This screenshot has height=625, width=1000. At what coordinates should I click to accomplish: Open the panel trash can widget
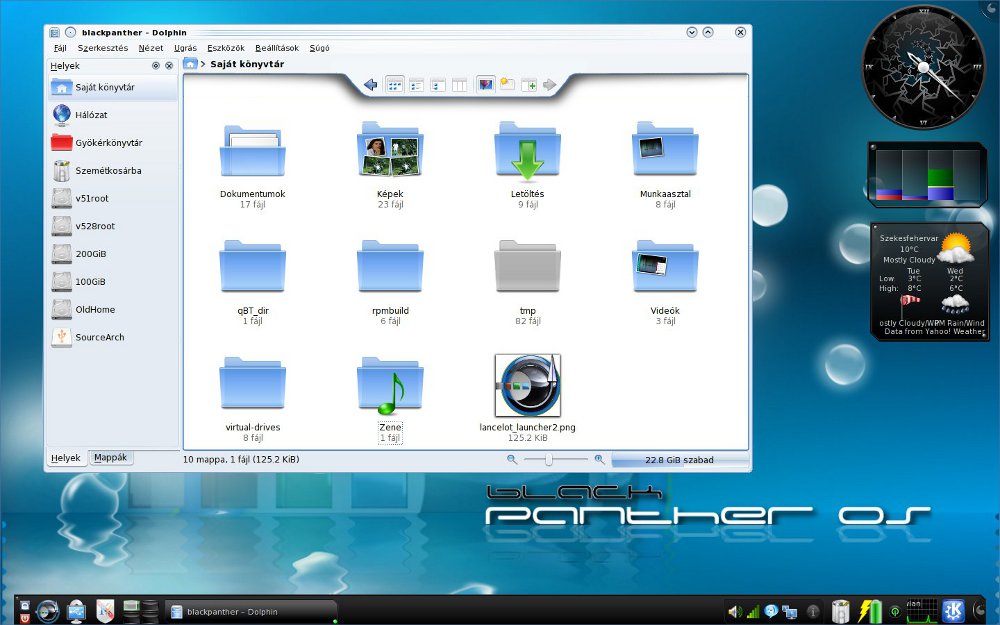click(x=841, y=611)
